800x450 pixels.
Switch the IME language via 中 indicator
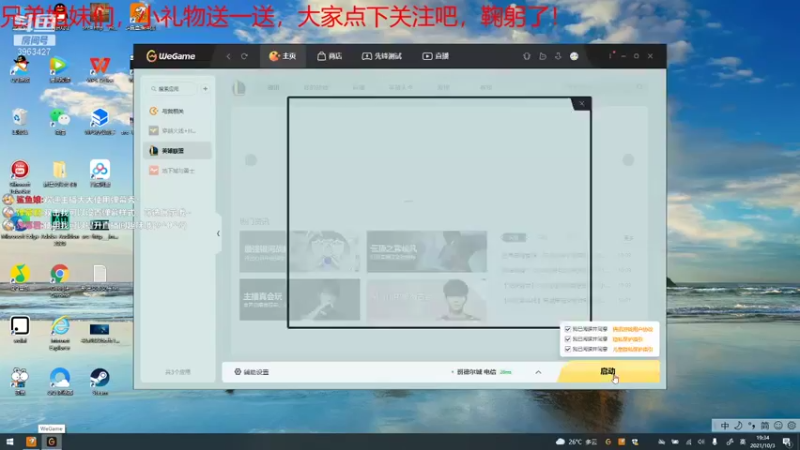[x=724, y=426]
